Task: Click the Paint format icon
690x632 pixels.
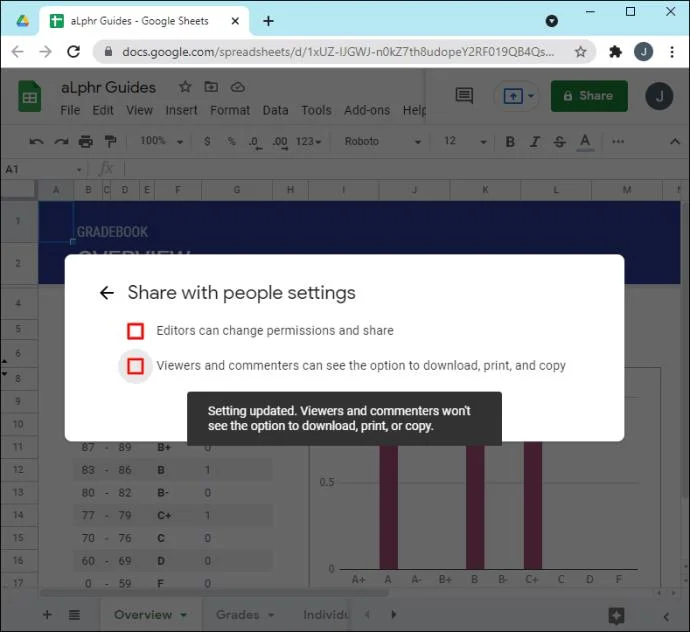Action: pos(110,142)
